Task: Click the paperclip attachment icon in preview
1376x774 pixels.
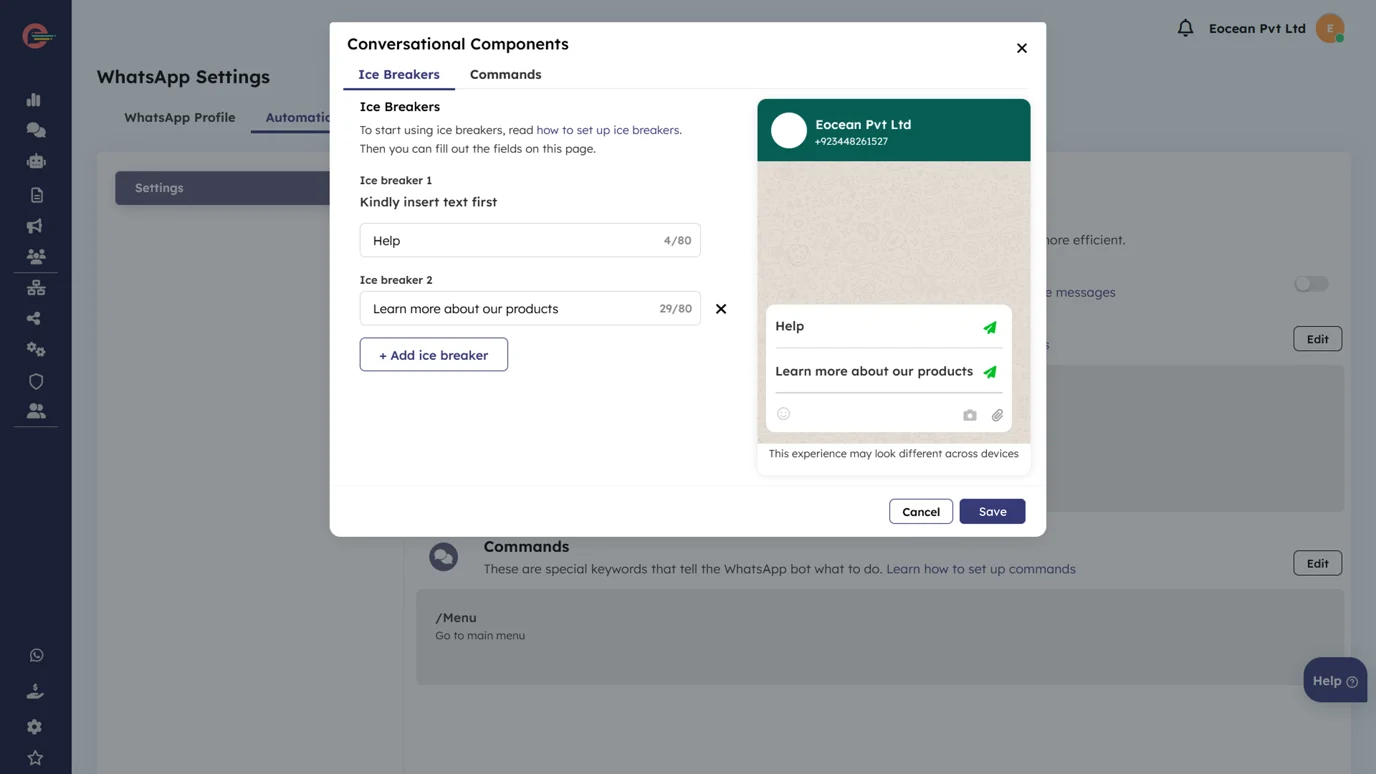Action: (997, 415)
